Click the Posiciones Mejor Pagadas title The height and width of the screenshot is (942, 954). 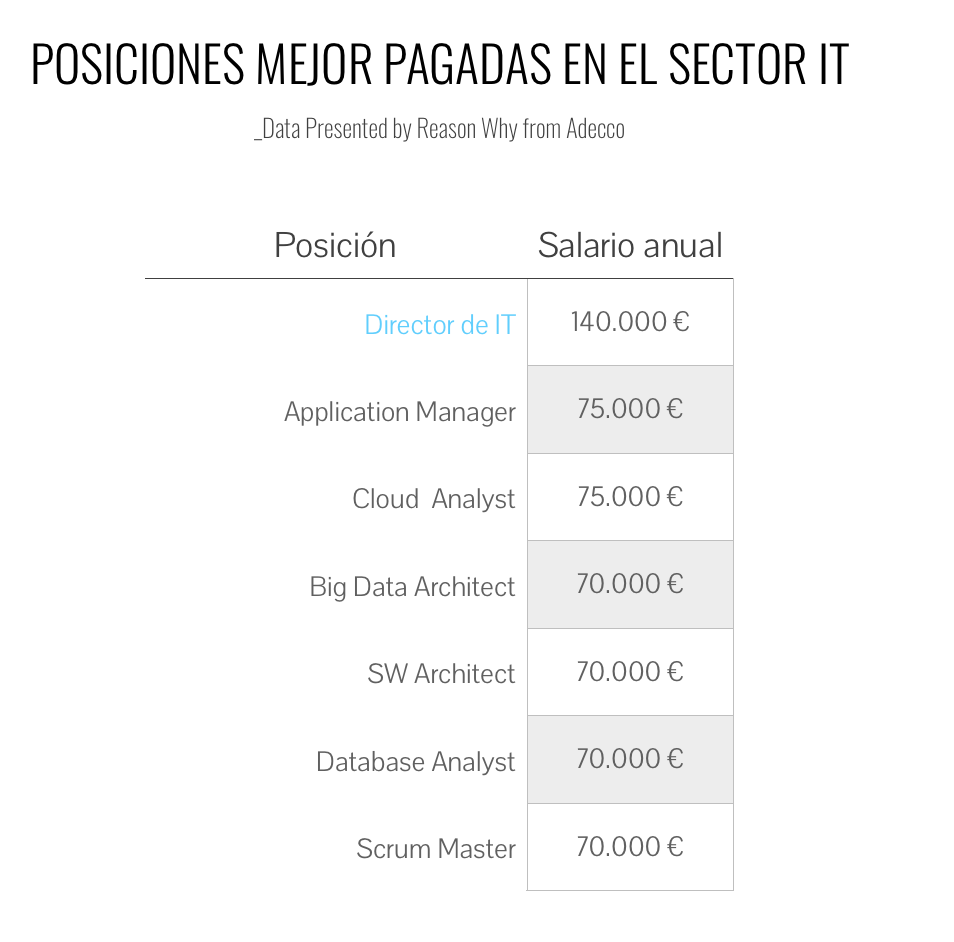click(x=439, y=64)
